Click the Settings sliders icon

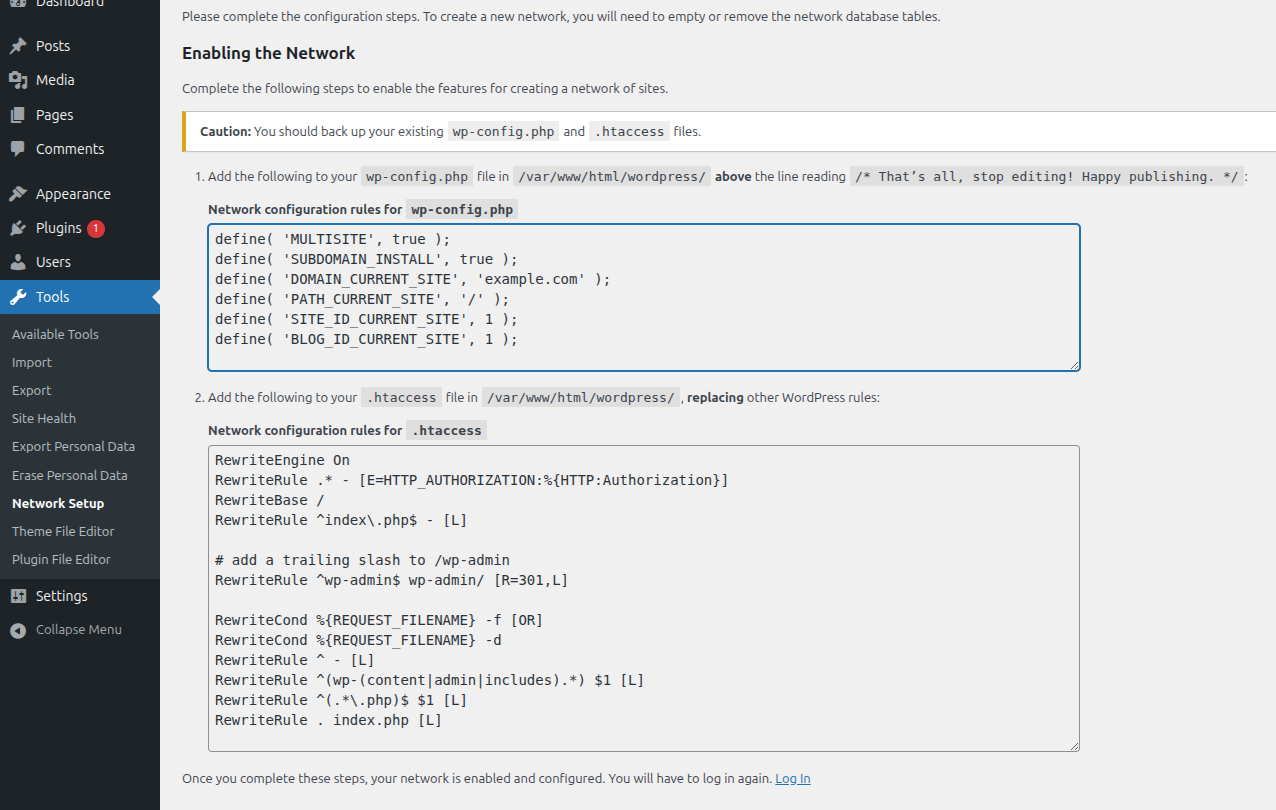pos(18,596)
